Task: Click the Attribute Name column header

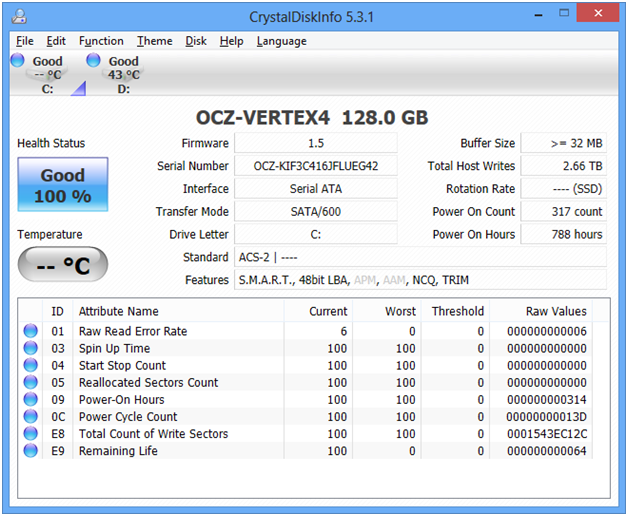Action: pos(179,311)
